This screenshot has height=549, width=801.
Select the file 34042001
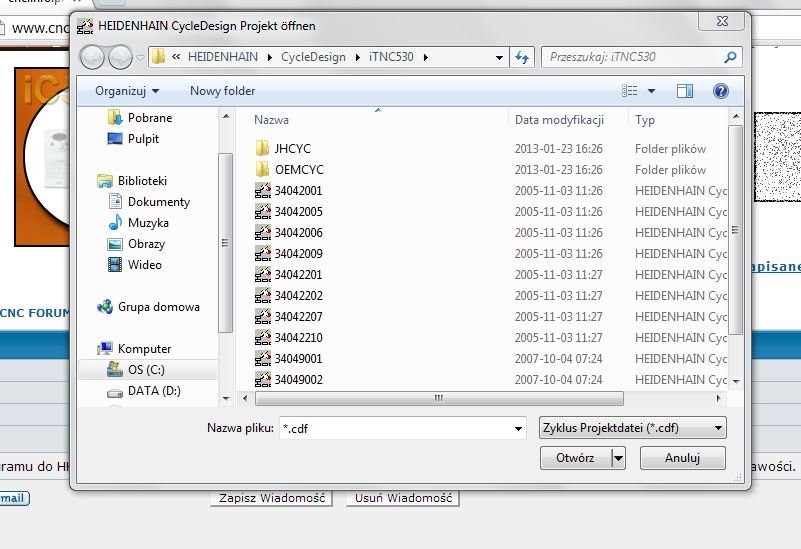[x=288, y=190]
